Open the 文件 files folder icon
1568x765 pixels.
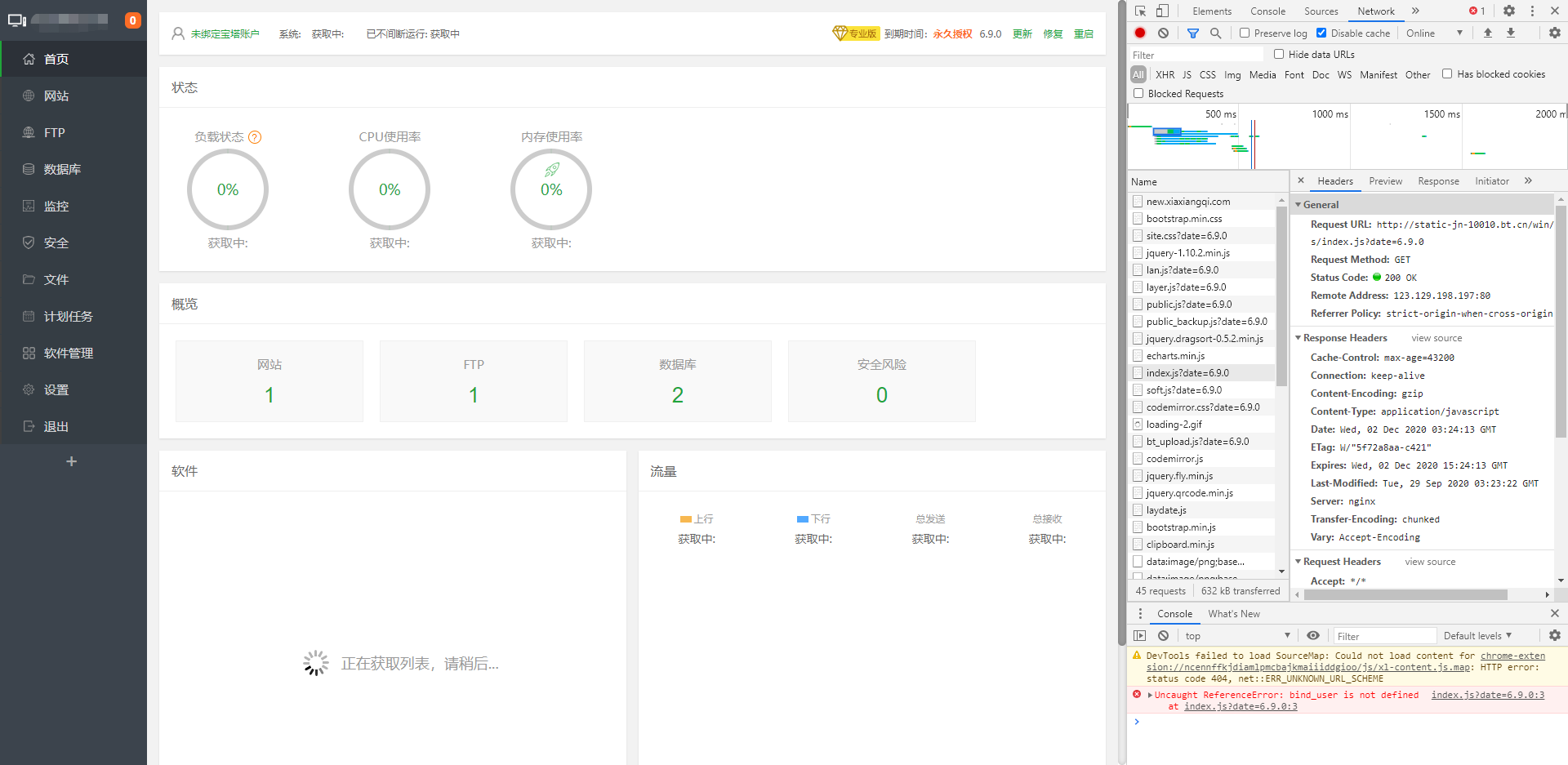[x=29, y=279]
